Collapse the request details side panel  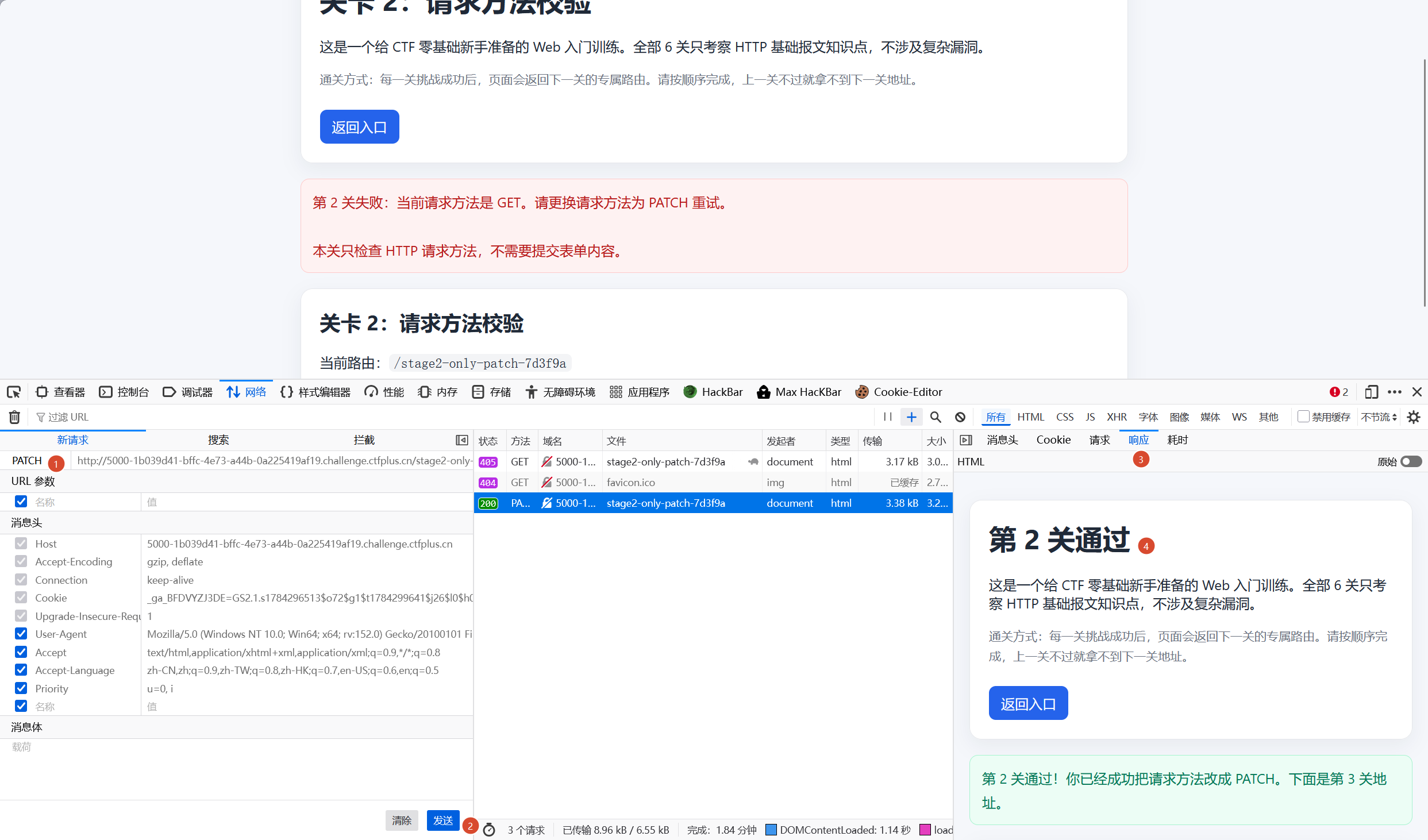(966, 440)
